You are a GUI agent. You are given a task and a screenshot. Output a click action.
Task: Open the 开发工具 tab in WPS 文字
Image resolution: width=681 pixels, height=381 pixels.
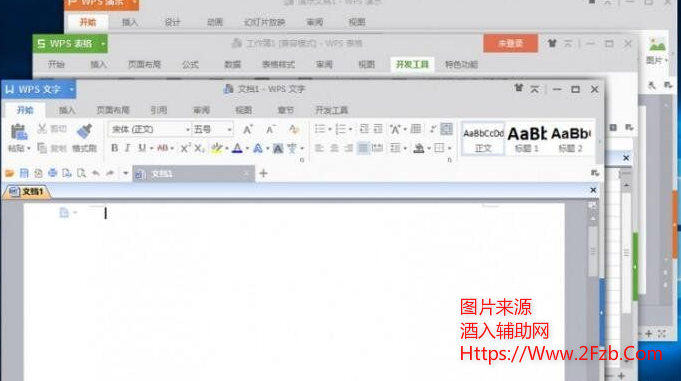(331, 110)
